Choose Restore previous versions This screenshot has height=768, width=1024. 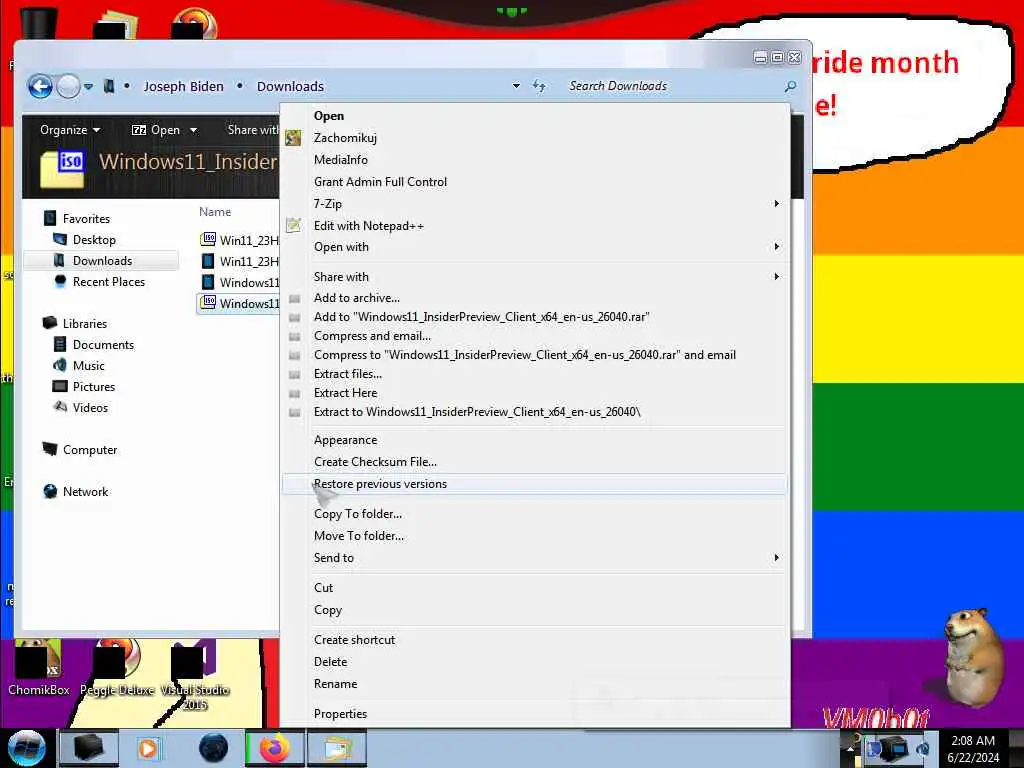[534, 484]
